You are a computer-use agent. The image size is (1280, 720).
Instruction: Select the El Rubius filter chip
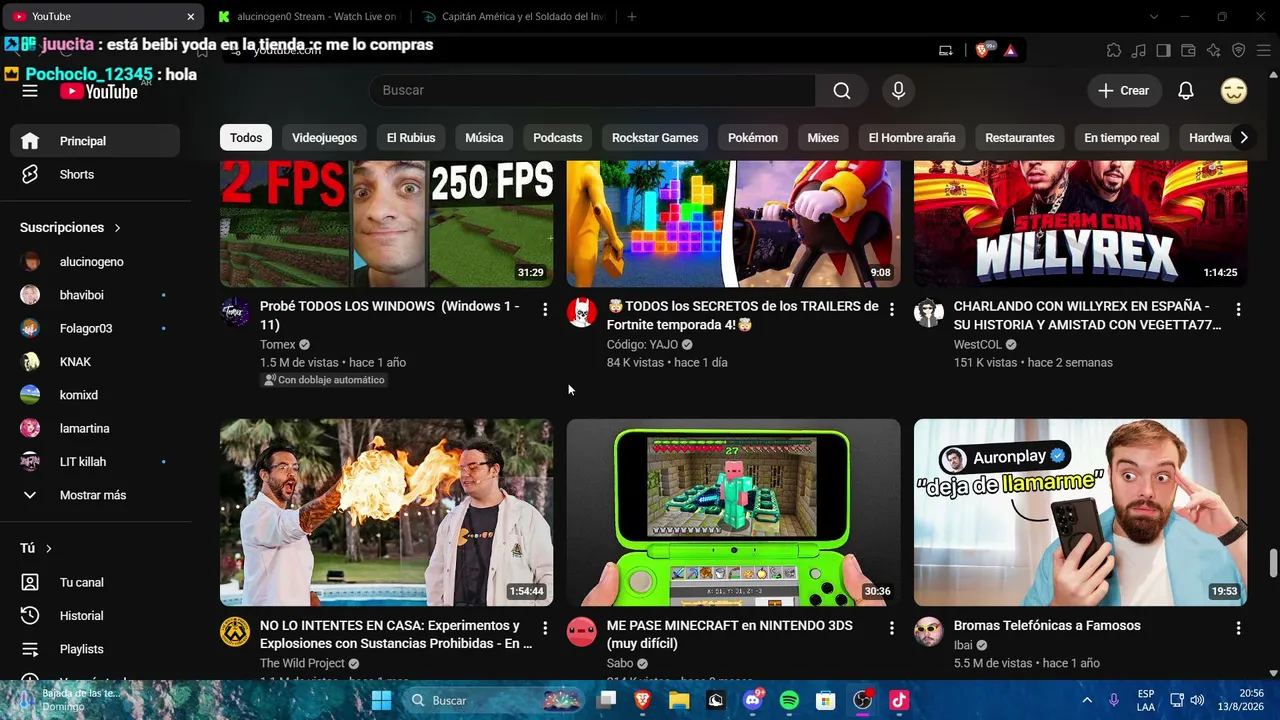click(411, 138)
